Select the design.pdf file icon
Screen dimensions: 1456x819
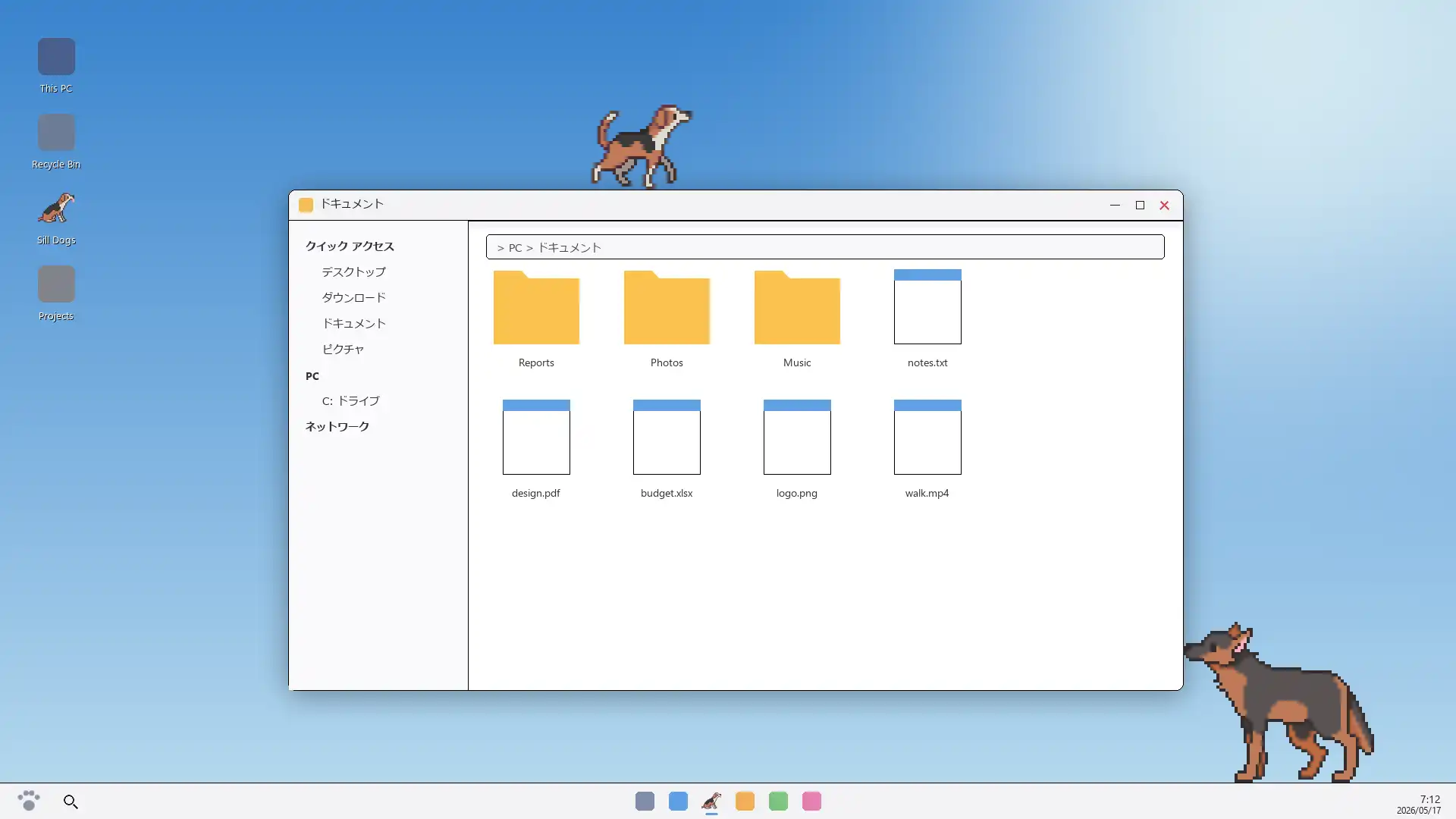pyautogui.click(x=536, y=437)
